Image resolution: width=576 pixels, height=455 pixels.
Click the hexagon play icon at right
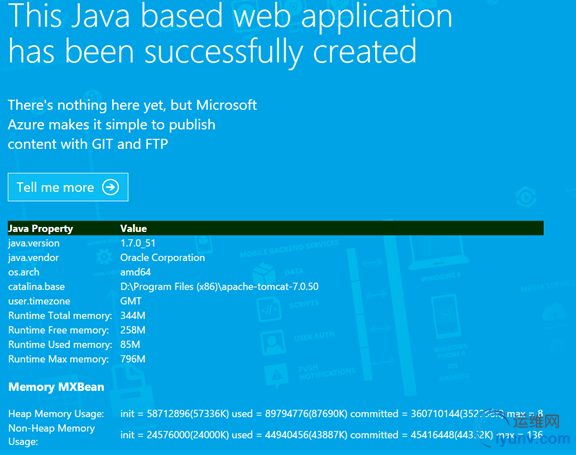coord(526,197)
